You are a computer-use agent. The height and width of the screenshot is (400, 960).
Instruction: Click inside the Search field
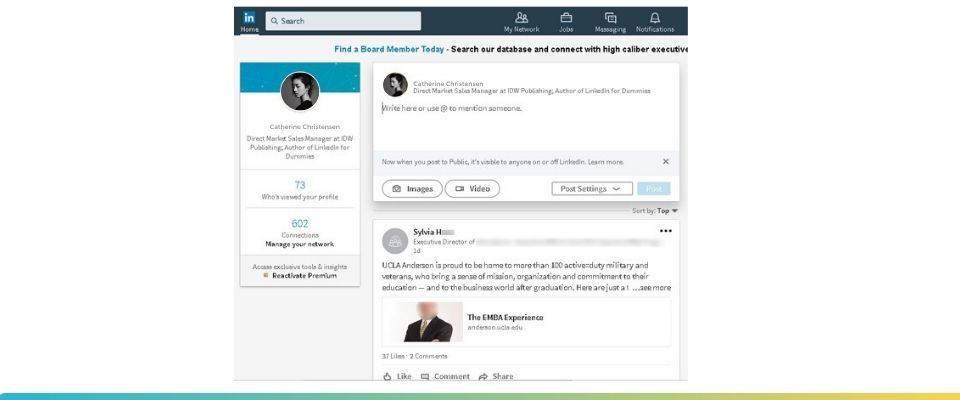click(x=343, y=21)
